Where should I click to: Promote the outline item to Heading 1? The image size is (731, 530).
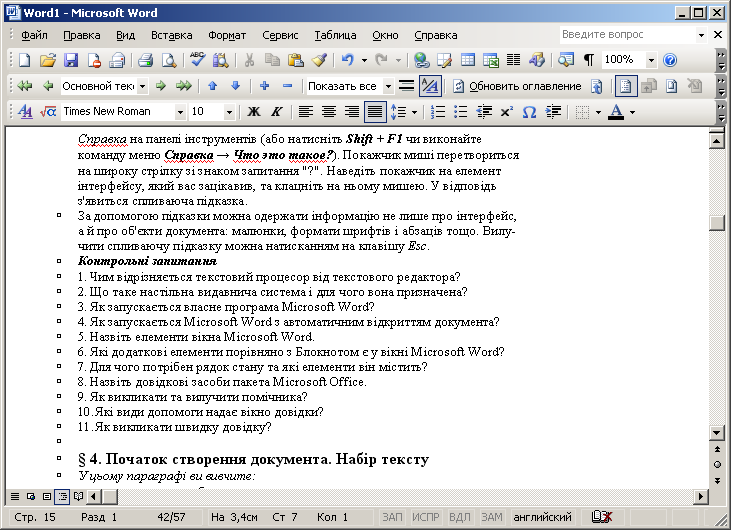coord(25,86)
